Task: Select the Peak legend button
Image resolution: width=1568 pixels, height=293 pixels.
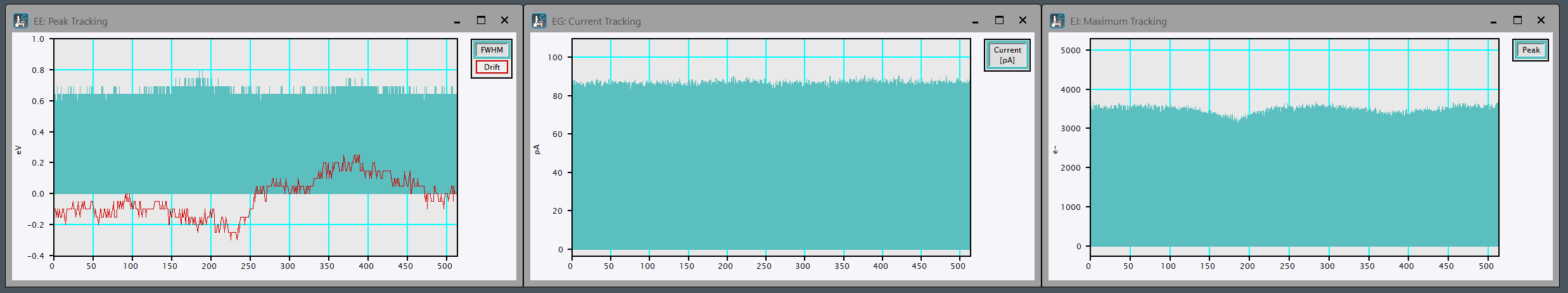Action: (1531, 50)
